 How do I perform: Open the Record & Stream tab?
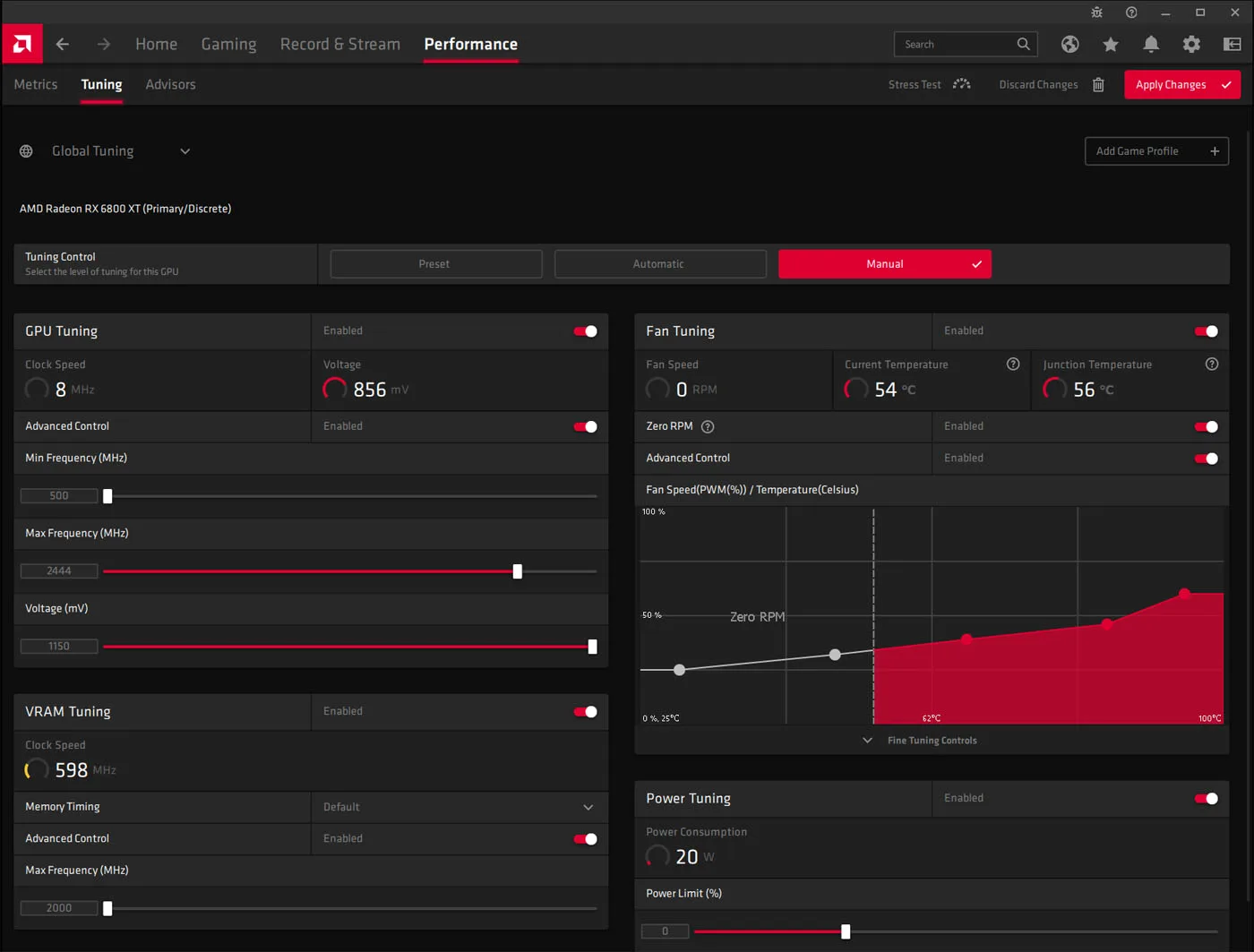(340, 44)
